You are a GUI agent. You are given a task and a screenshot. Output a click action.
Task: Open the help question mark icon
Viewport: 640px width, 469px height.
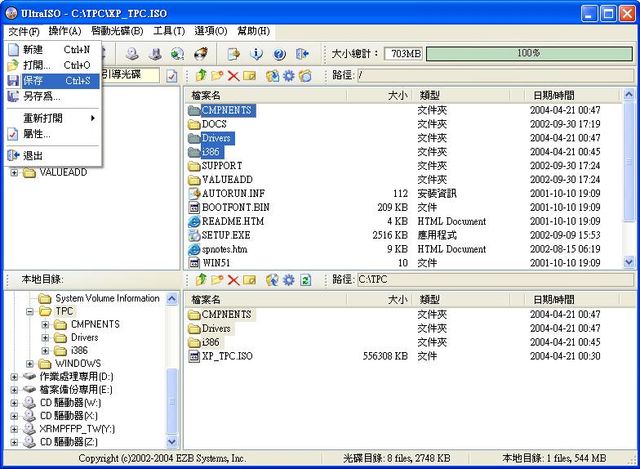coord(279,54)
